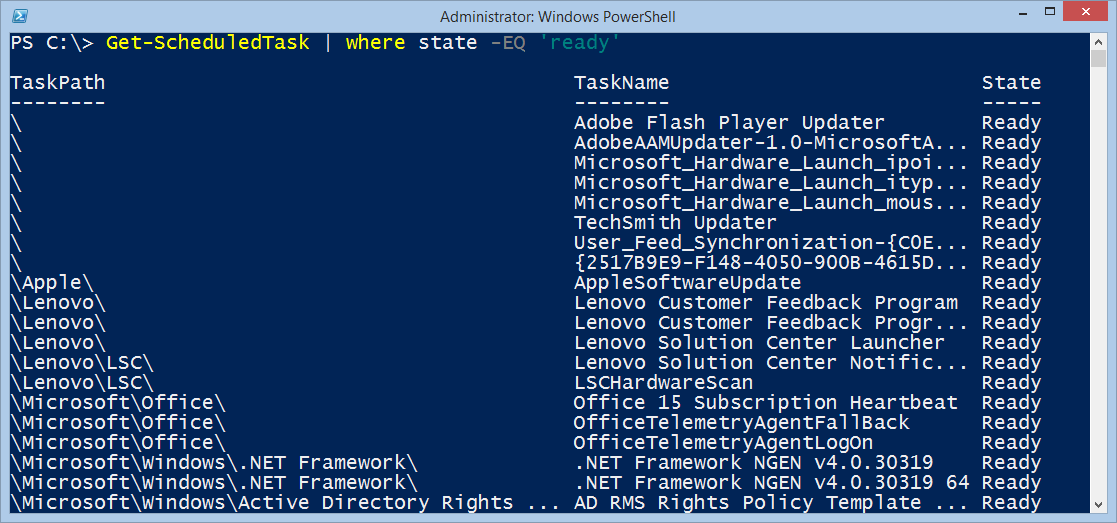Select the Adobe Flash Player Updater entry
Viewport: 1117px width, 523px height.
[x=729, y=123]
